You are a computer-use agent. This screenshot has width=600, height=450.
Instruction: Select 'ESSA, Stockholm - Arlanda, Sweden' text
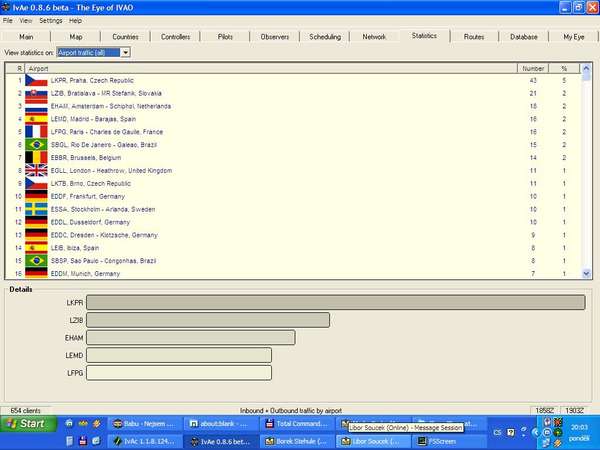tap(103, 209)
